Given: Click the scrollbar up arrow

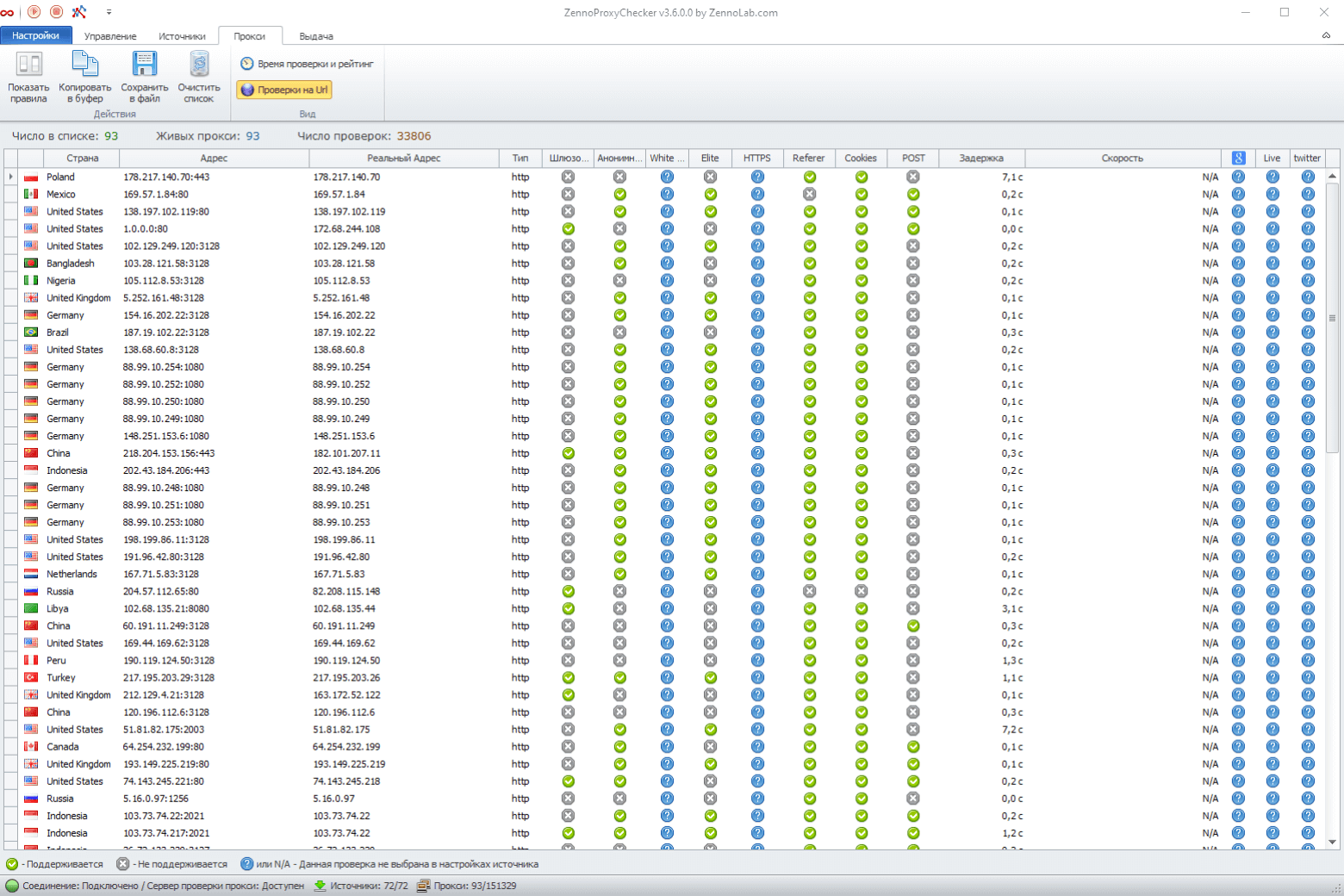Looking at the screenshot, I should coord(1332,176).
